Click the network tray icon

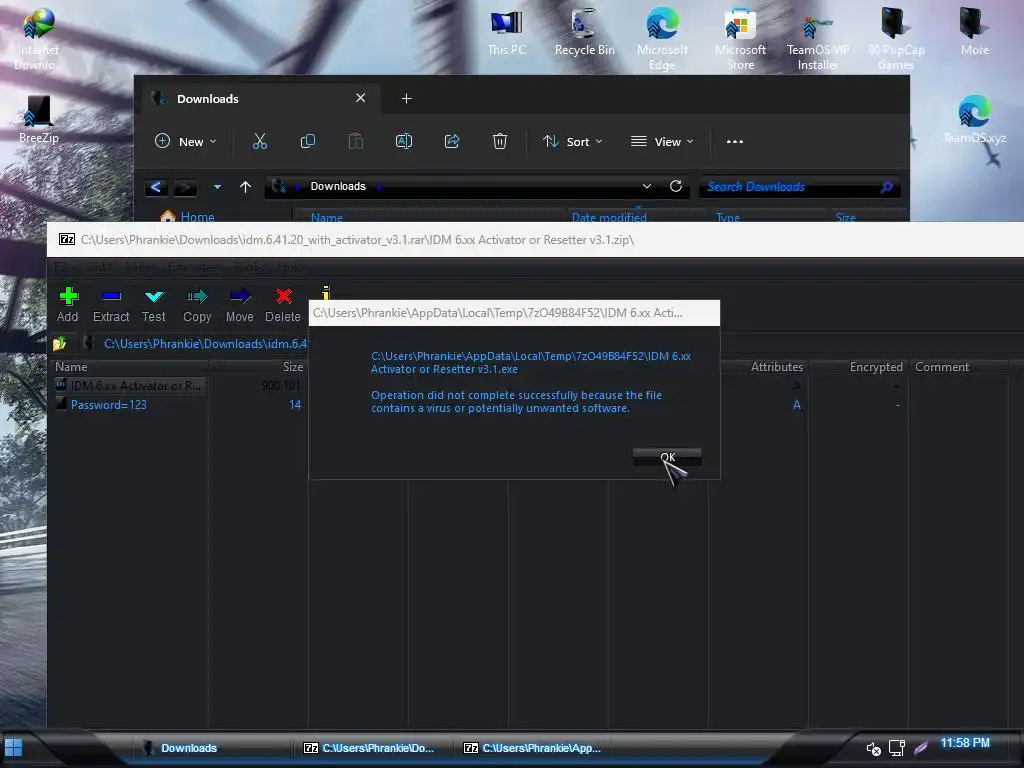[x=897, y=748]
